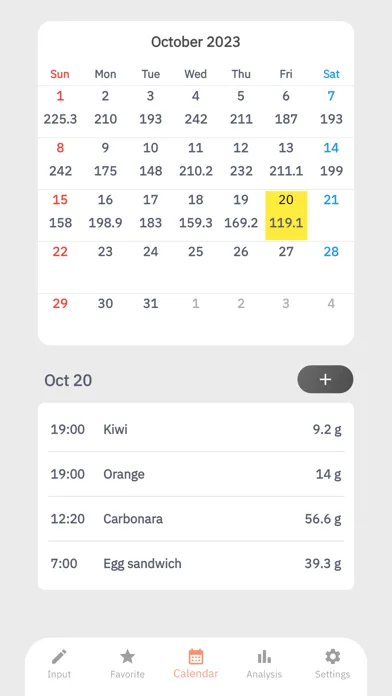Select empty date October 25
The height and width of the screenshot is (696, 392).
click(x=195, y=267)
